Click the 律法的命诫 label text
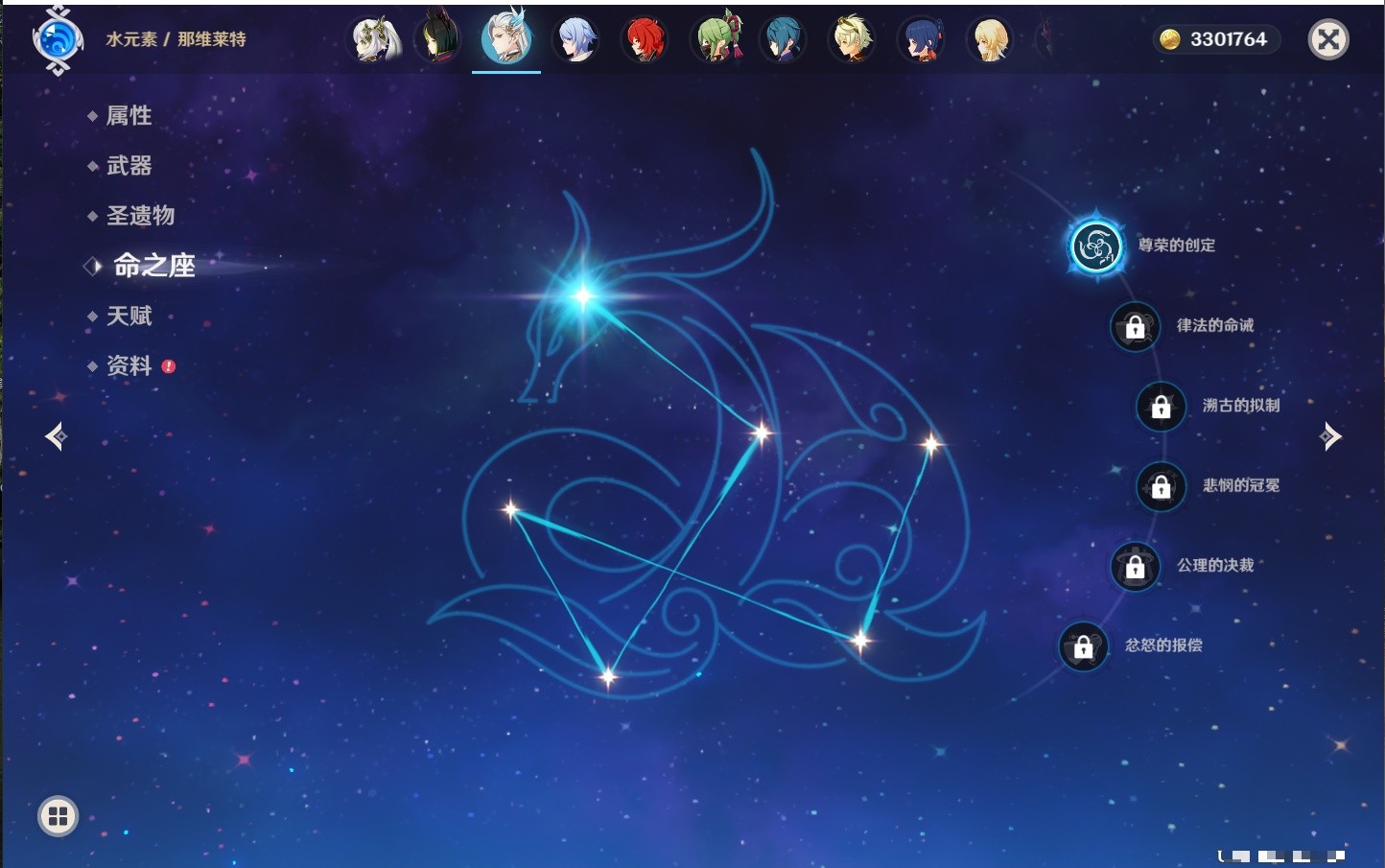The image size is (1385, 868). click(1215, 325)
